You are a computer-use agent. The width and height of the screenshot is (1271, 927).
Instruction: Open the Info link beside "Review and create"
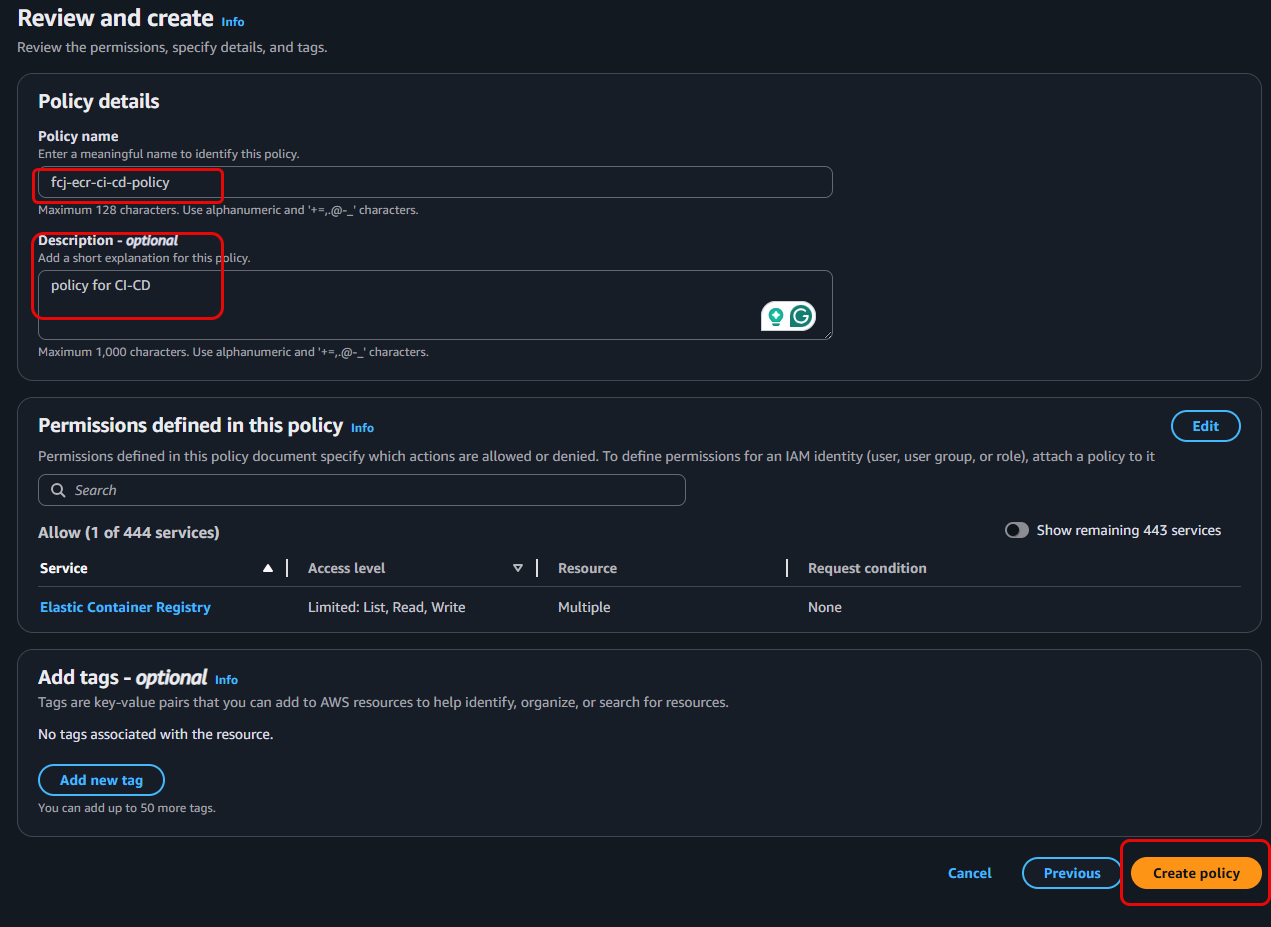[x=232, y=21]
